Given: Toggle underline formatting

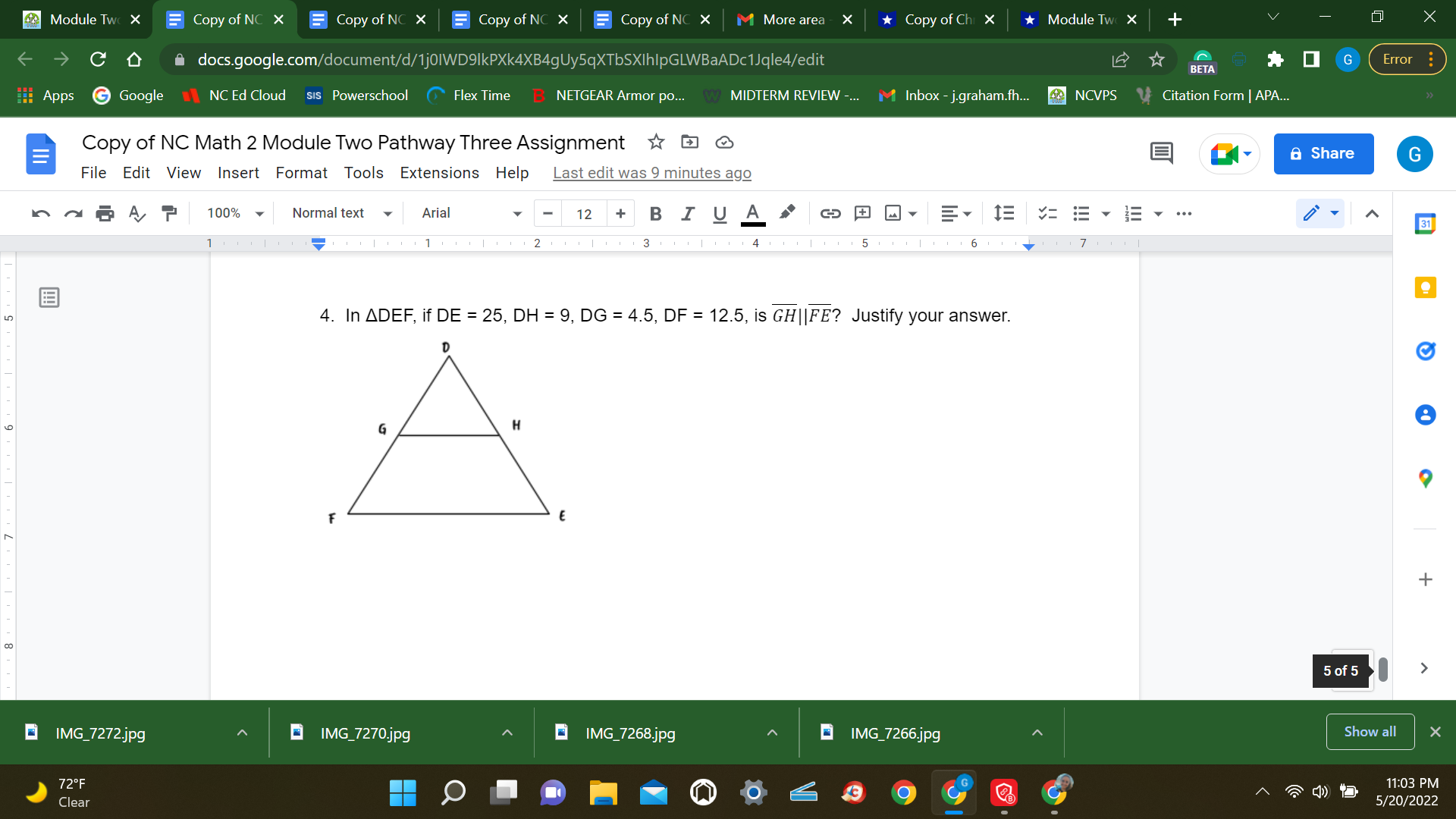Looking at the screenshot, I should [x=719, y=213].
